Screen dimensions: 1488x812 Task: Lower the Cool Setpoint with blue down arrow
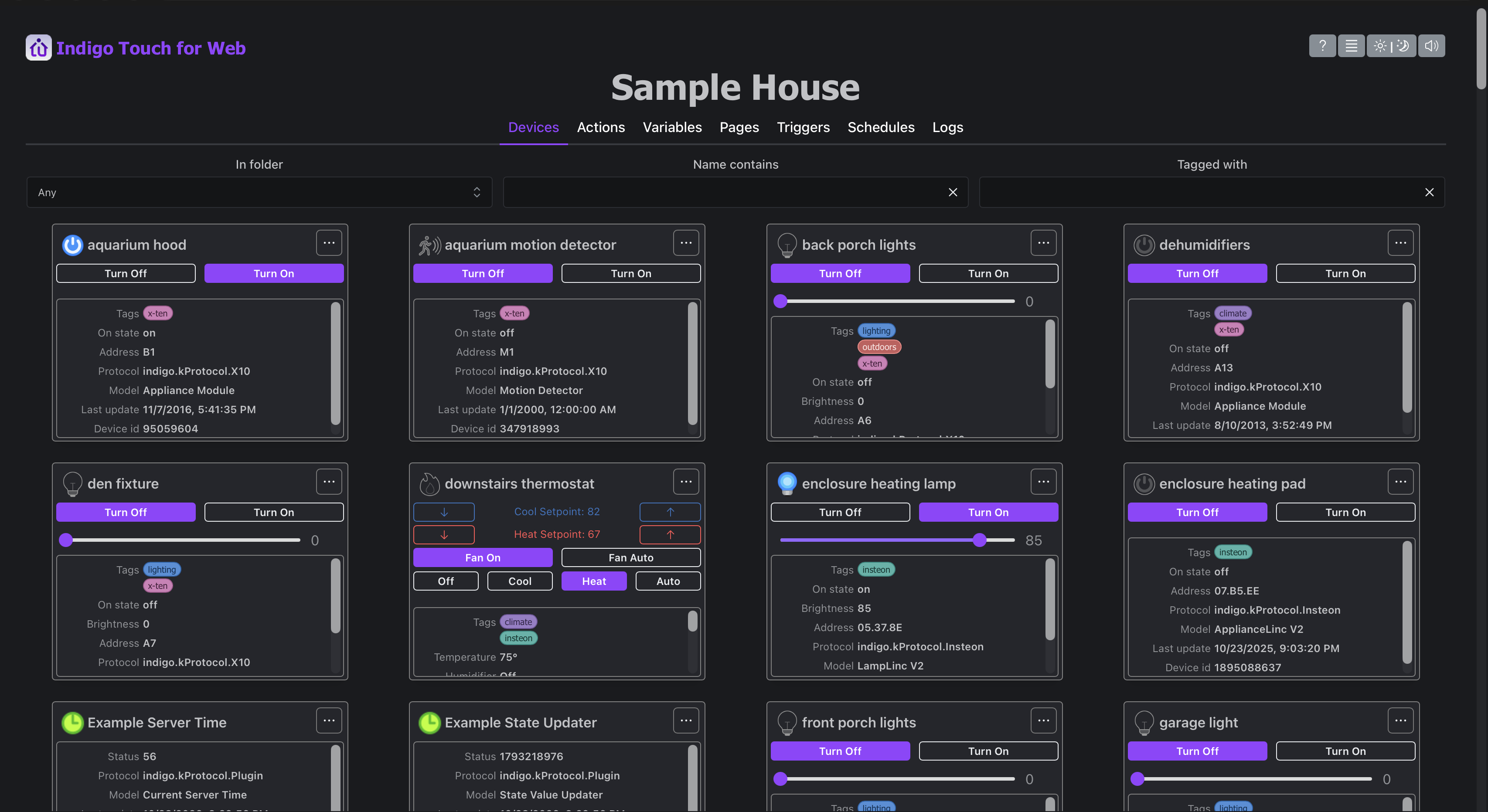pyautogui.click(x=444, y=512)
